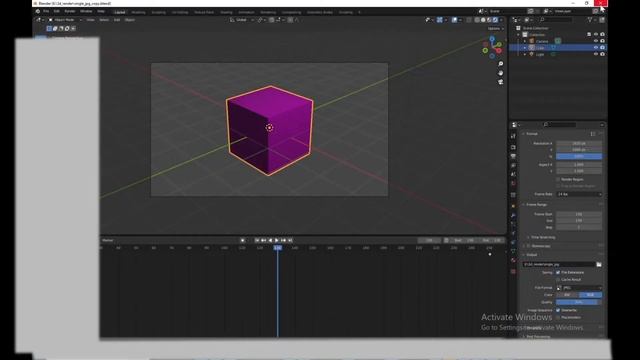The height and width of the screenshot is (360, 640).
Task: Toggle camera view gizmo icon
Action: pos(500,82)
